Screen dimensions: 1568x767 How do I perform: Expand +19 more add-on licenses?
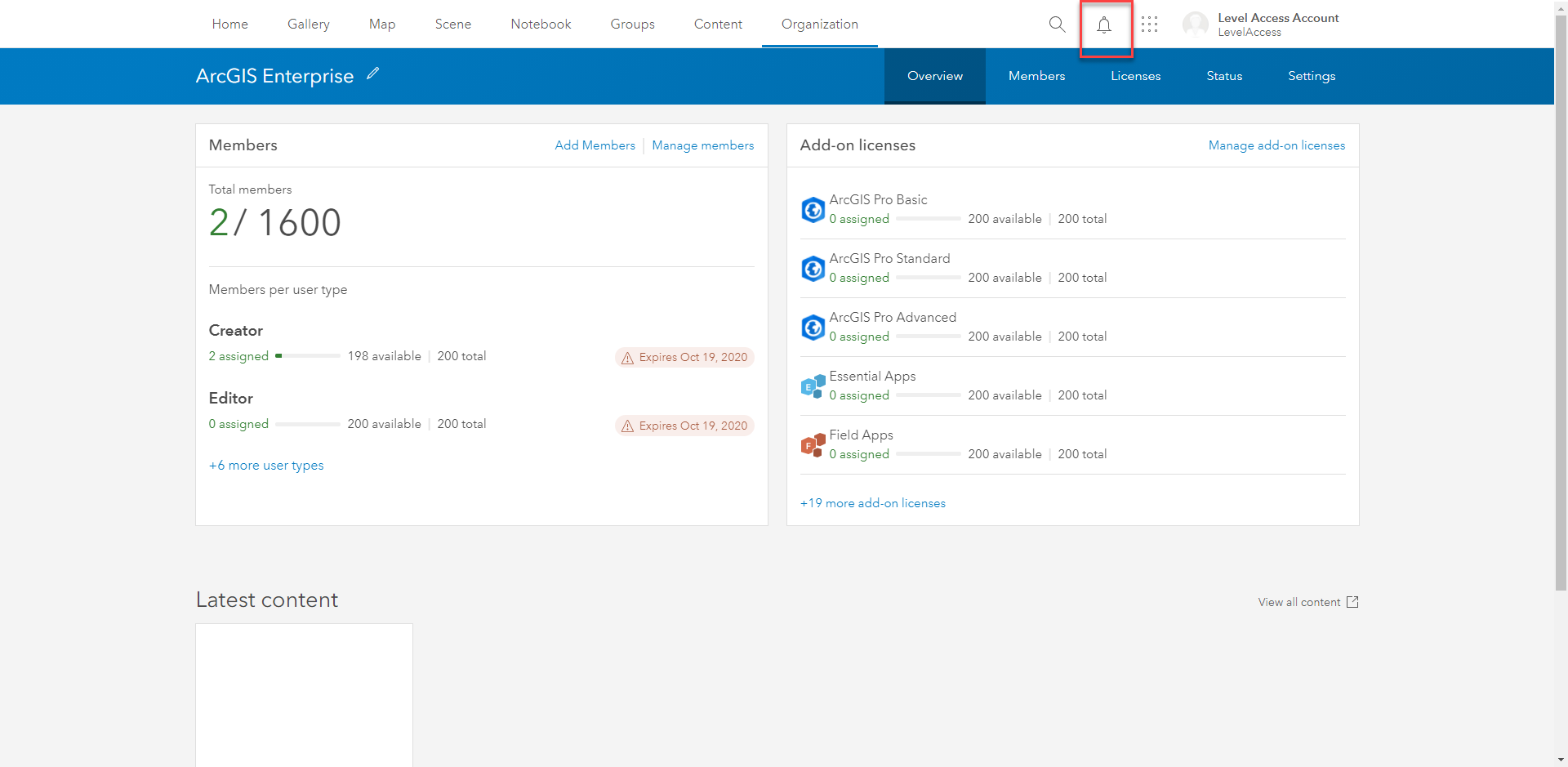(873, 503)
